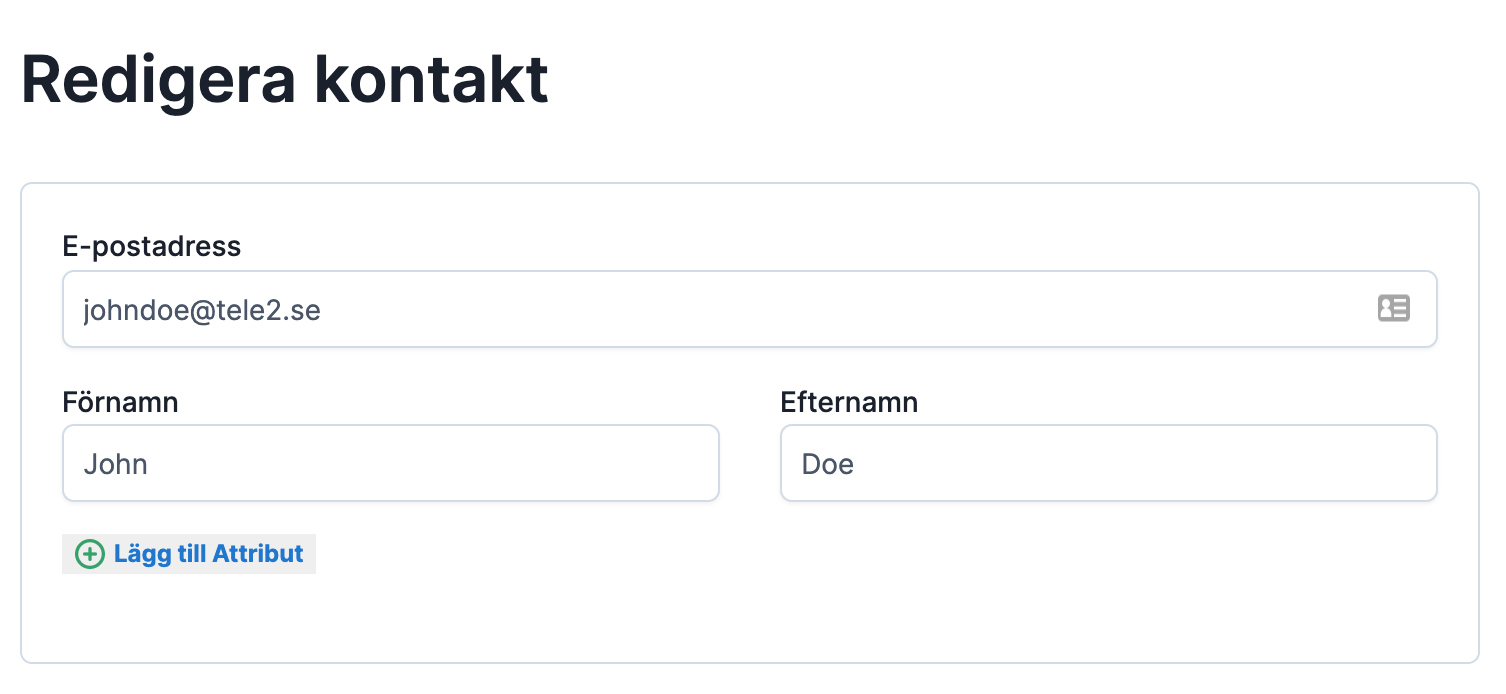Viewport: 1506px width, 694px height.
Task: Place cursor on the name John
Action: pyautogui.click(x=116, y=464)
